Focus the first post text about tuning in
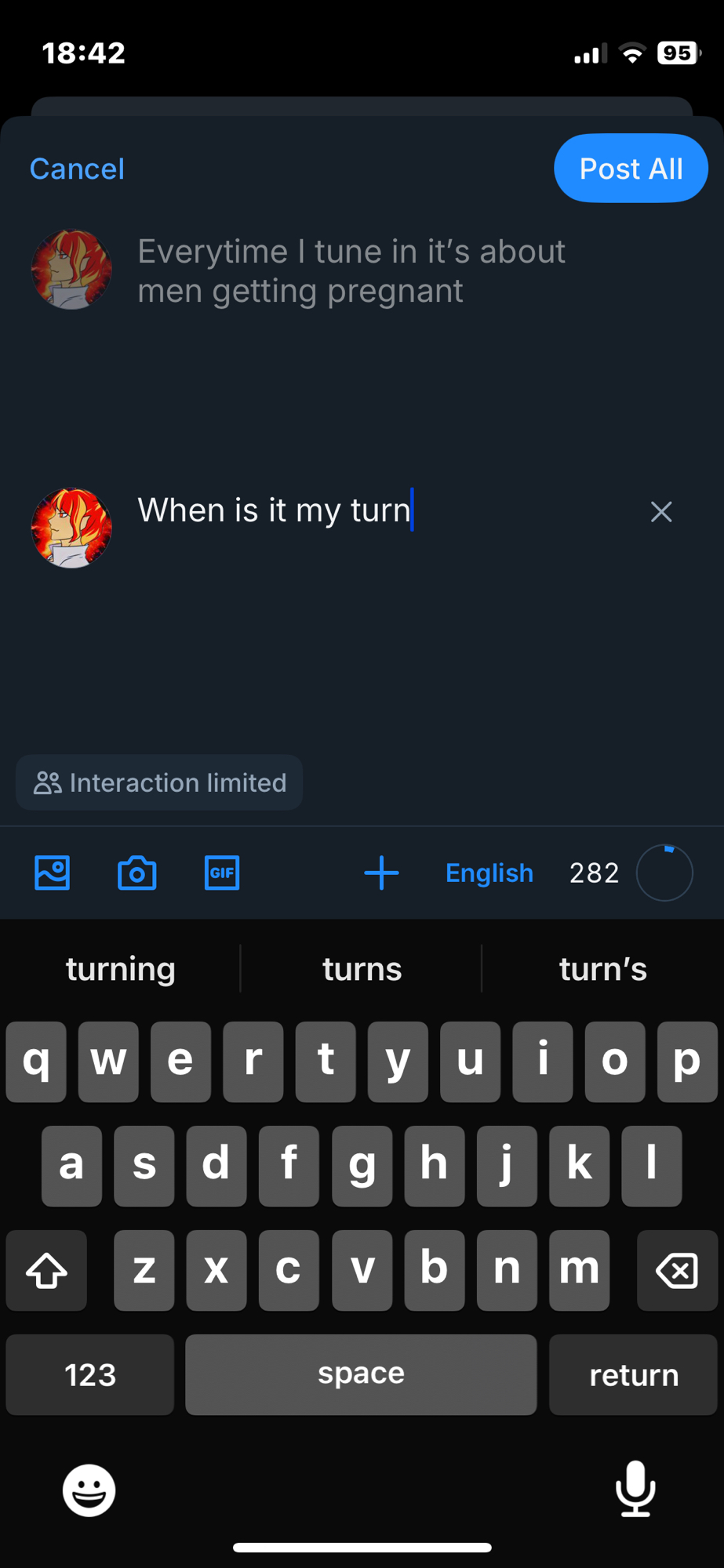 coord(351,271)
